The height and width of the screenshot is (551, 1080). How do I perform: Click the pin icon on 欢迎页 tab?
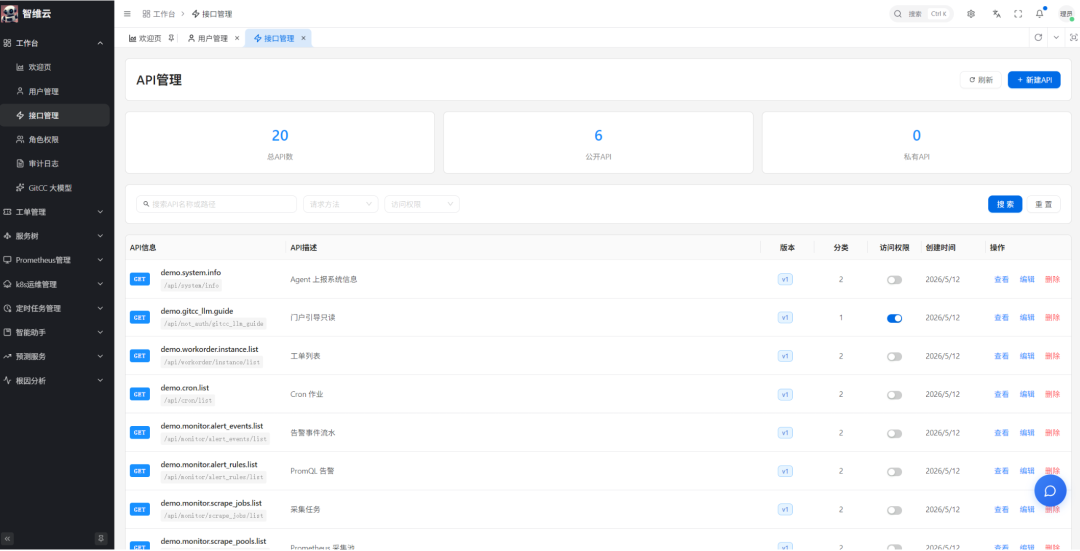(x=172, y=38)
